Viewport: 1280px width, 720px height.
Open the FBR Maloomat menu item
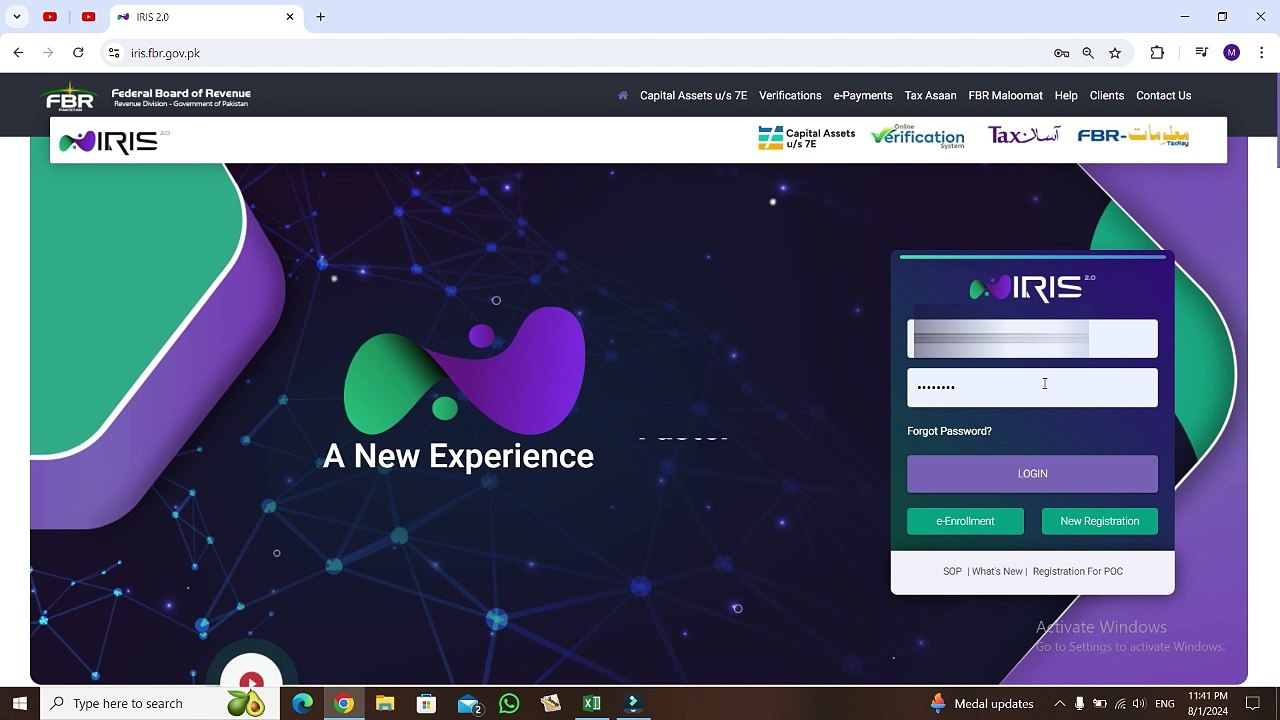tap(1005, 96)
